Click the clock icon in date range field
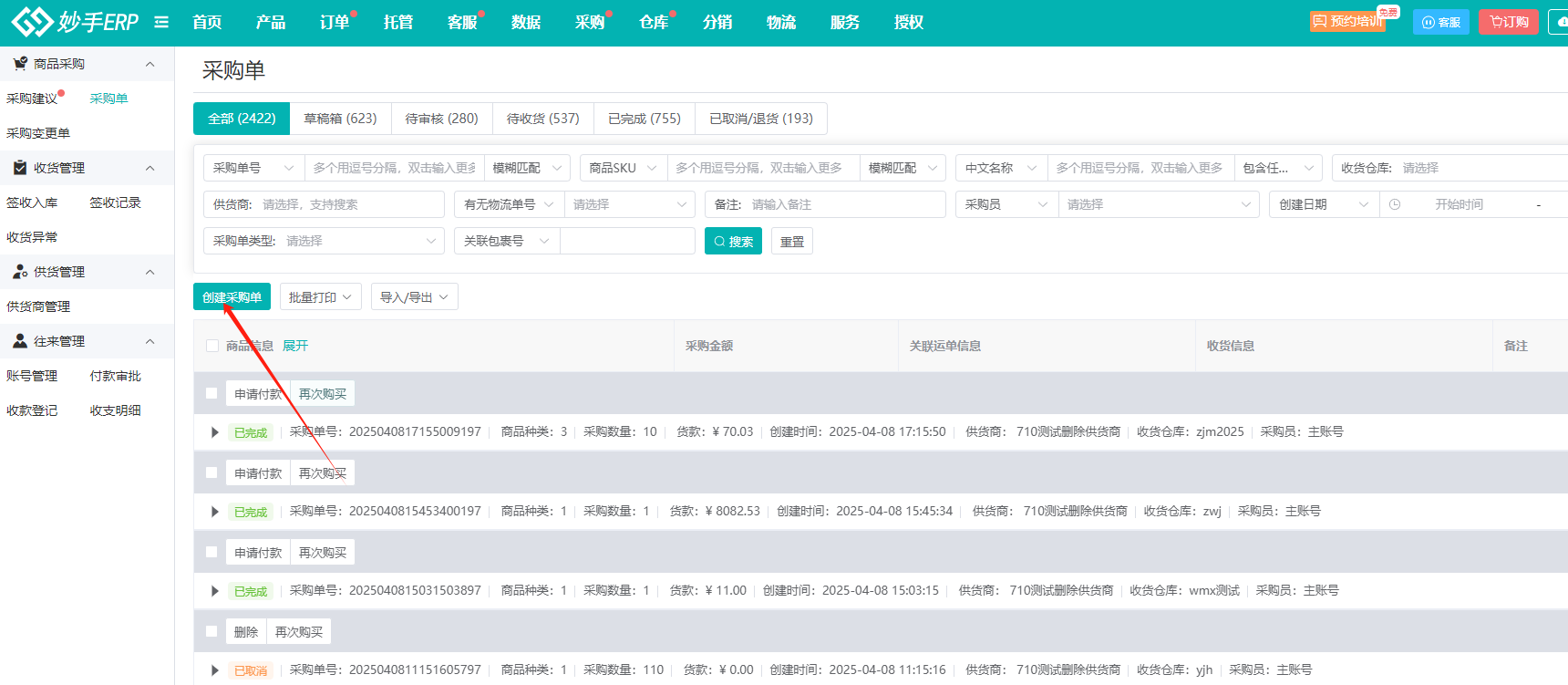Screen dimensions: 1568x685 pyautogui.click(x=1395, y=204)
